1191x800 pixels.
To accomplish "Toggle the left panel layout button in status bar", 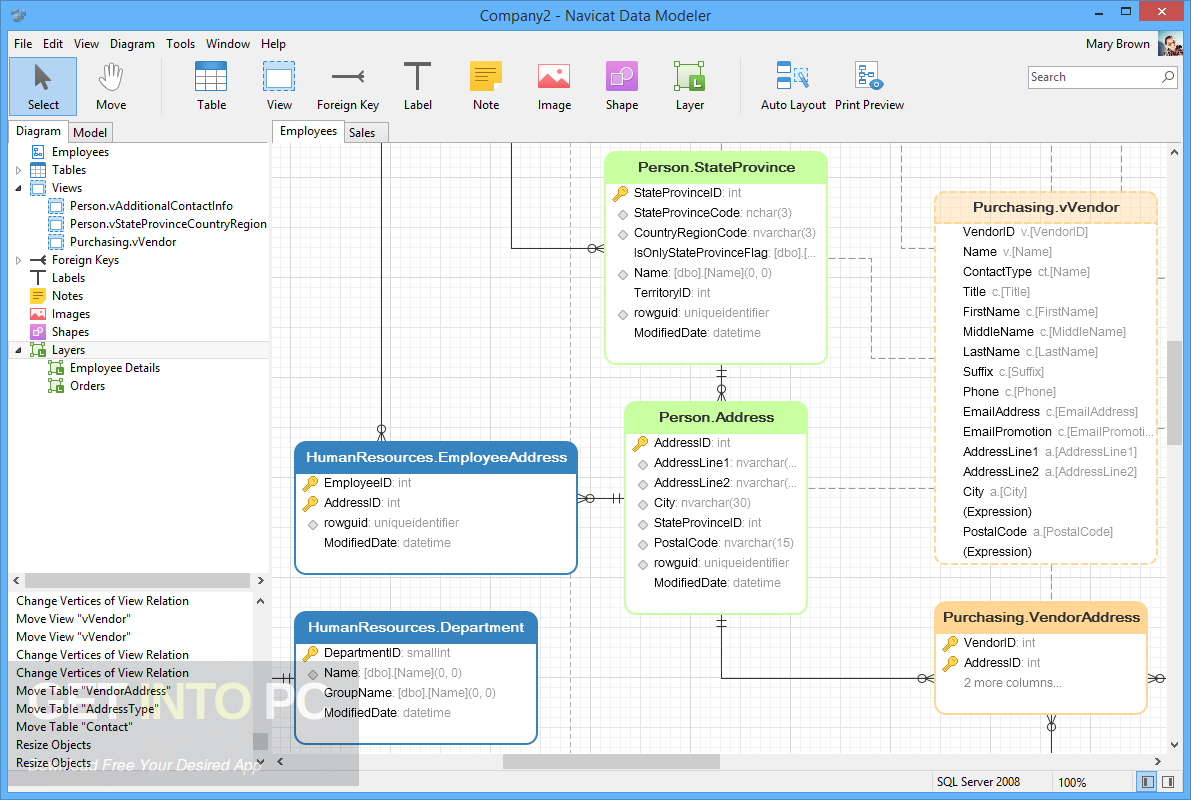I will click(x=1148, y=782).
